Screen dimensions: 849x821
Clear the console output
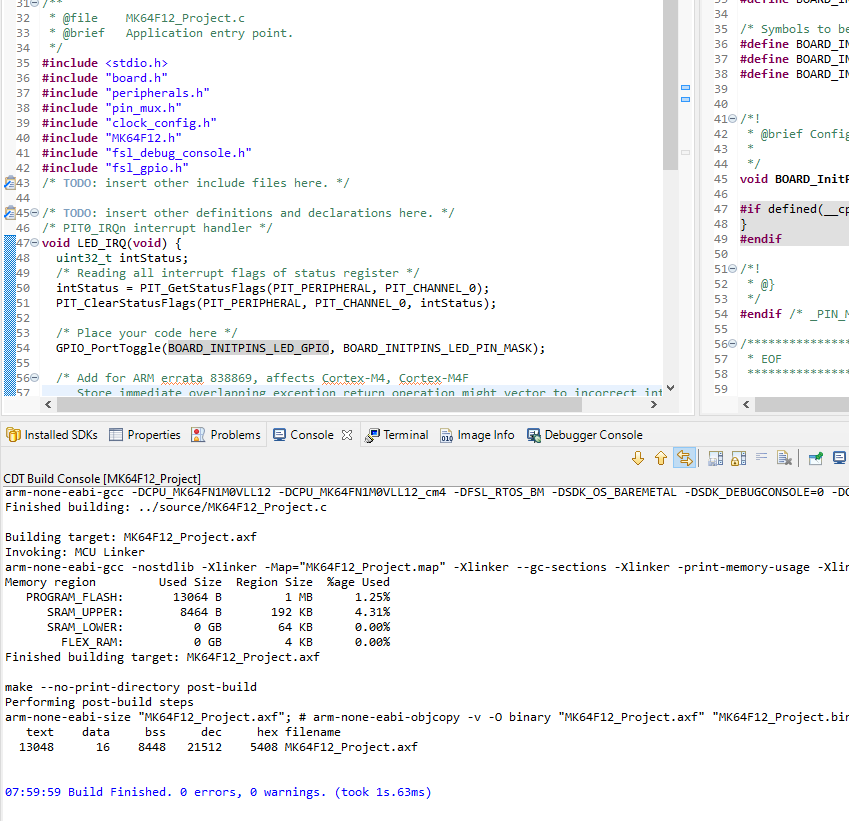point(784,458)
